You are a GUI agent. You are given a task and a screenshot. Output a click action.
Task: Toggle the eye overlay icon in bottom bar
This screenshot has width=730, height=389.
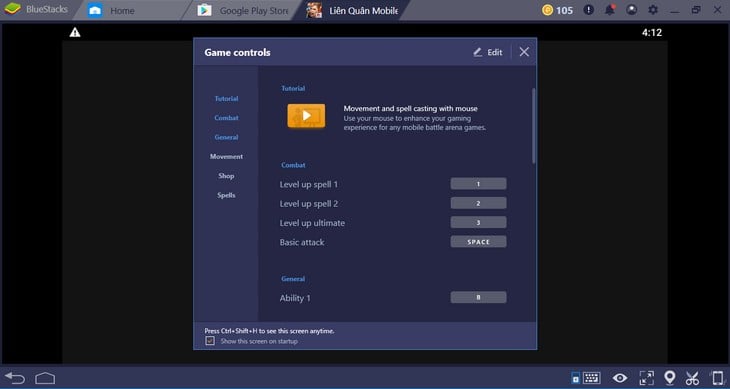620,378
